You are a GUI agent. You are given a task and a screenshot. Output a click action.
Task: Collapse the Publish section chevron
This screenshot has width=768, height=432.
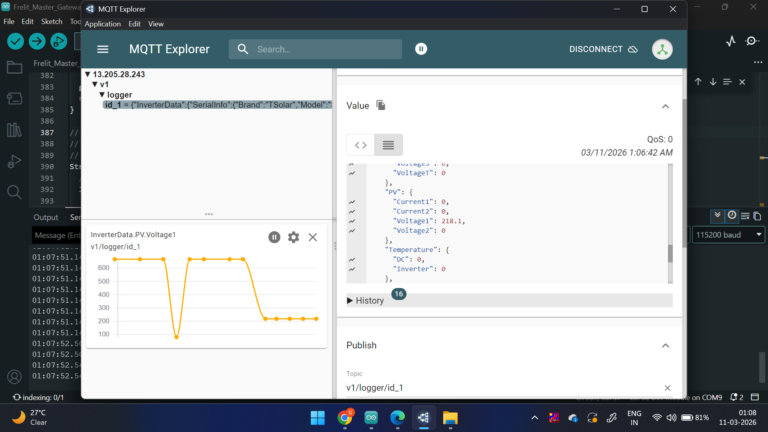click(665, 346)
